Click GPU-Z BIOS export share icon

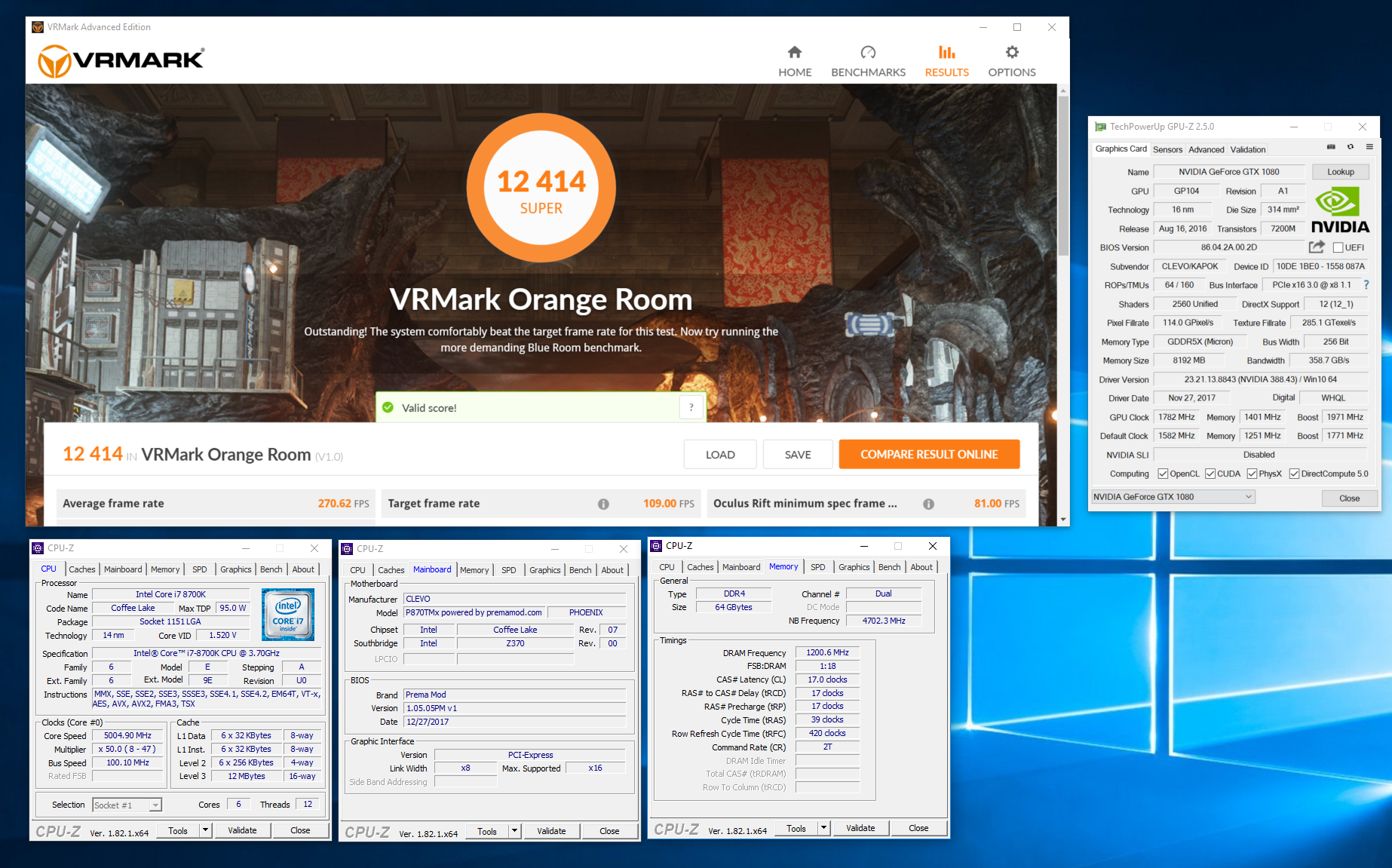coord(1317,247)
